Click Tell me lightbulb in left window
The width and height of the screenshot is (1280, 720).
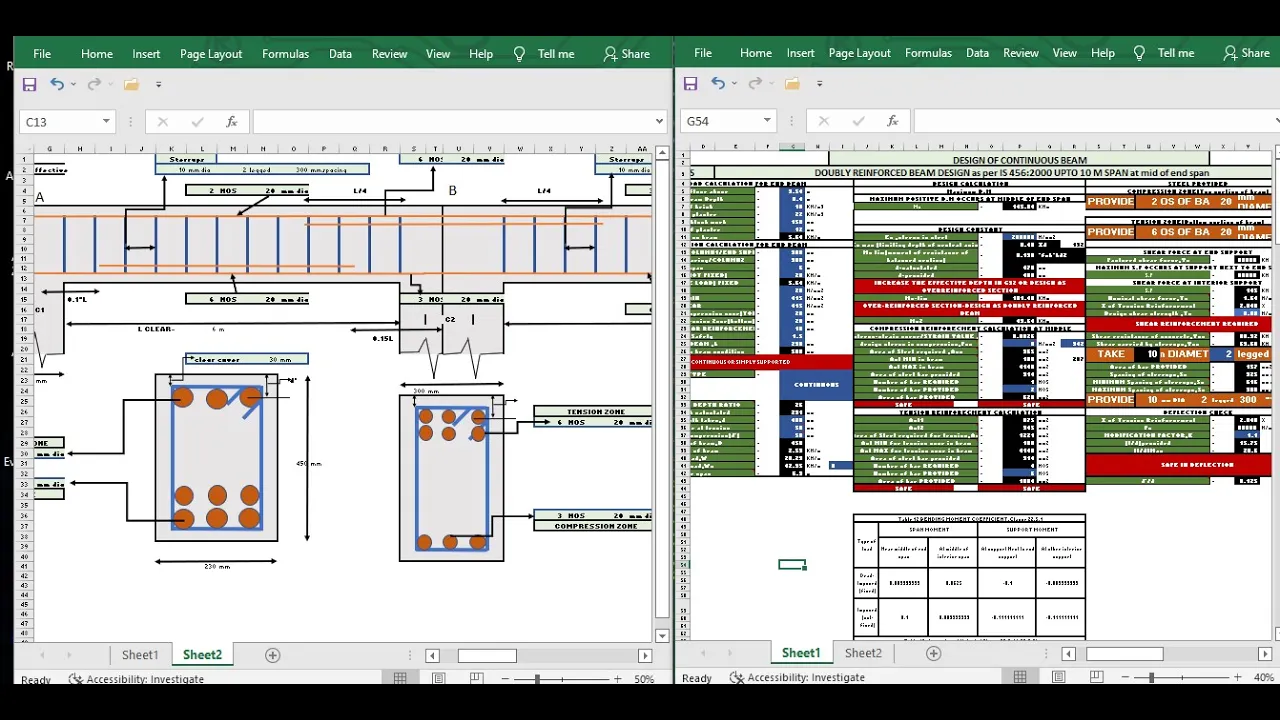tap(519, 54)
